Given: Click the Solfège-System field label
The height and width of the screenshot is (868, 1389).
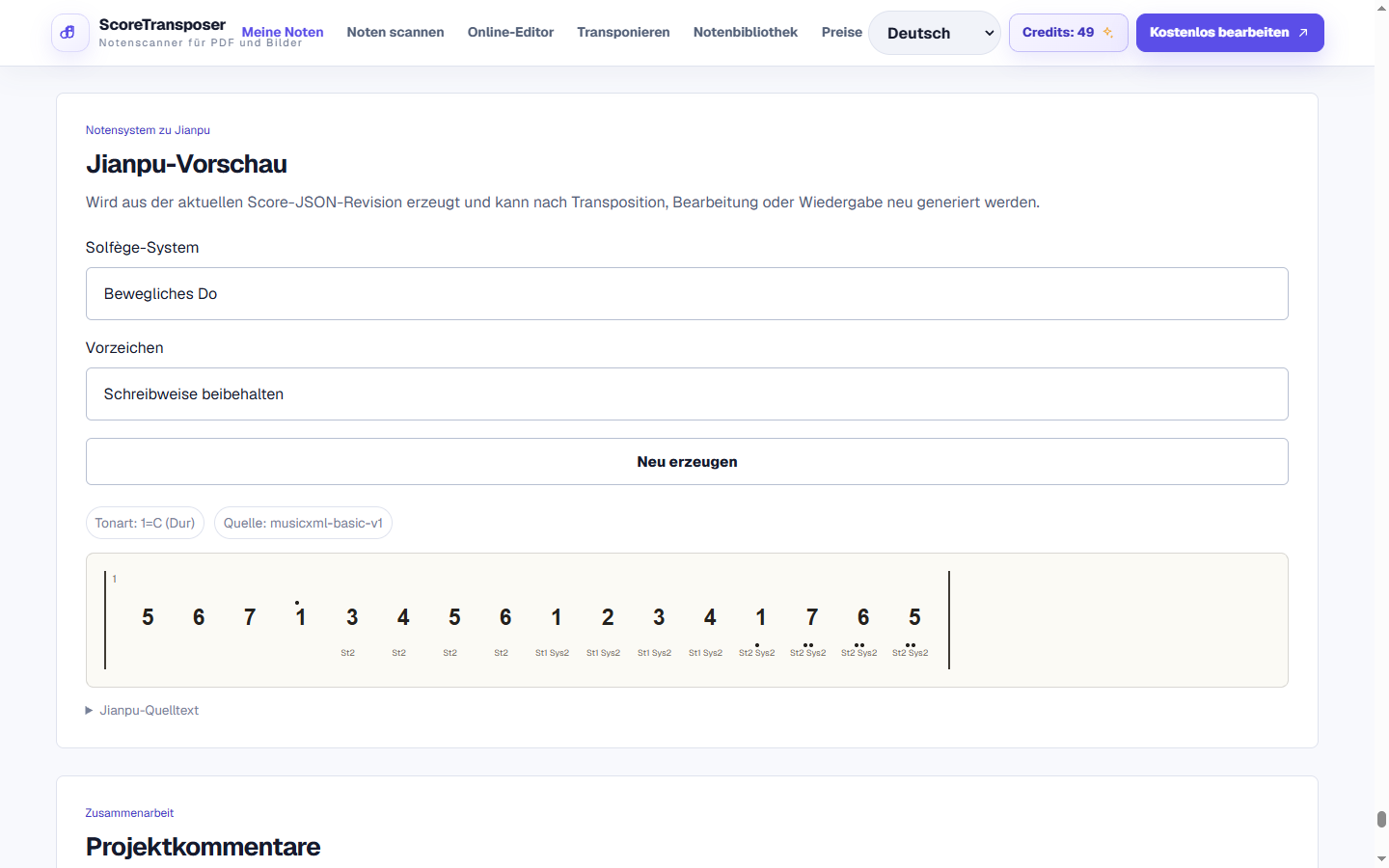Looking at the screenshot, I should click(x=142, y=248).
